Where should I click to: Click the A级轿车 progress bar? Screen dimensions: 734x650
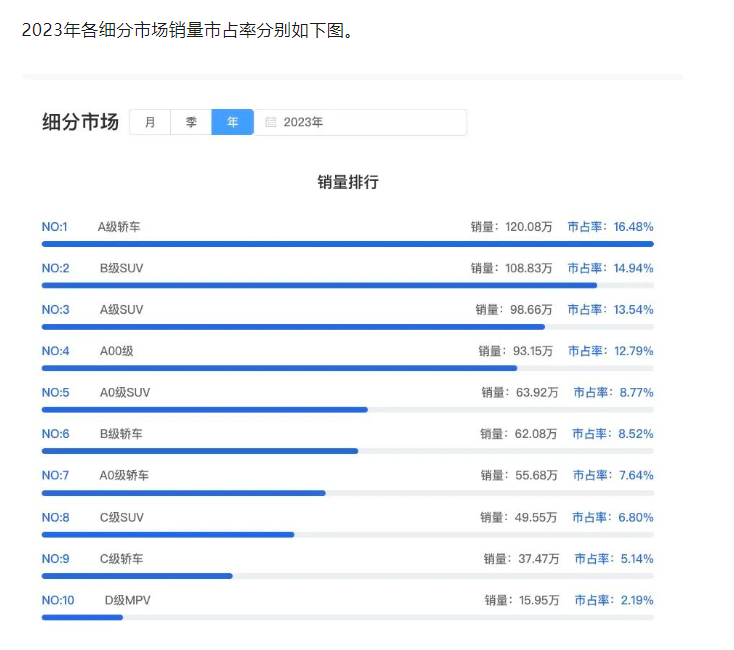347,244
